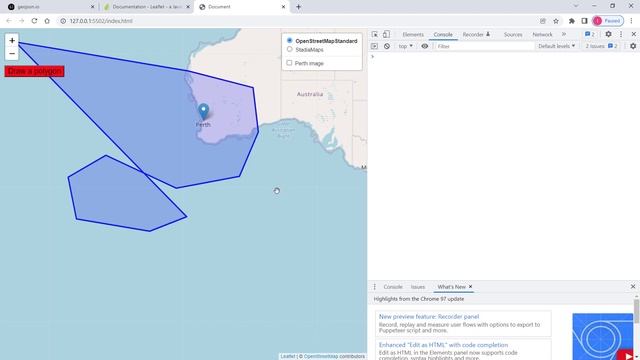Open a new browser tab
Image resolution: width=640 pixels, height=360 pixels.
(x=298, y=7)
